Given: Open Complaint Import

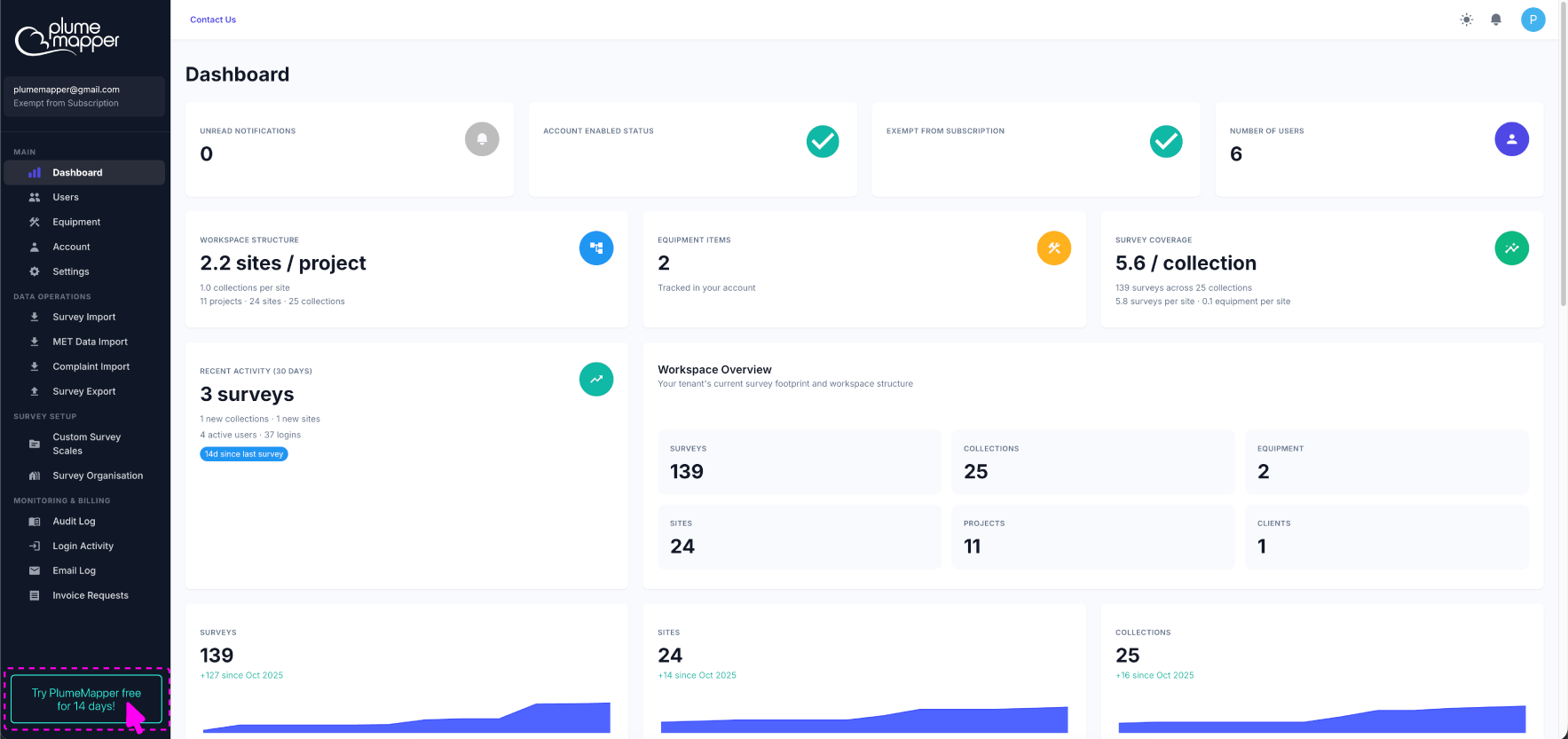Looking at the screenshot, I should click(x=84, y=367).
